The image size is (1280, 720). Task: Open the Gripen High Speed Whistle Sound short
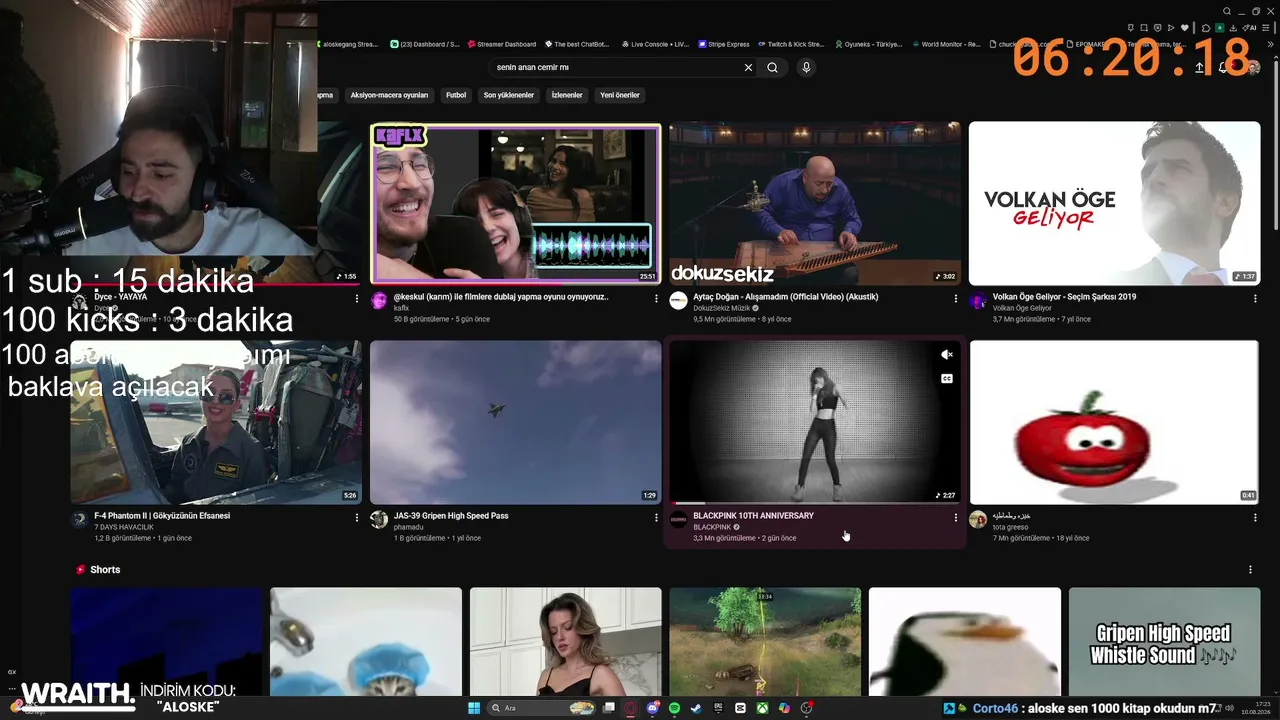(1164, 642)
